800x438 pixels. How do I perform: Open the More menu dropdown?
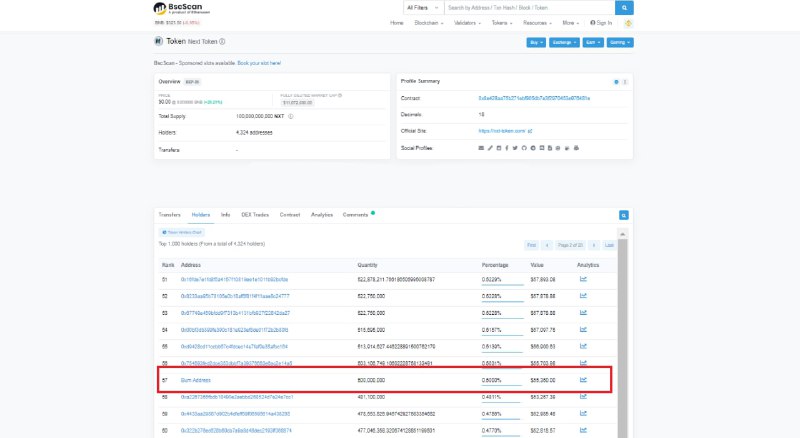[x=570, y=23]
